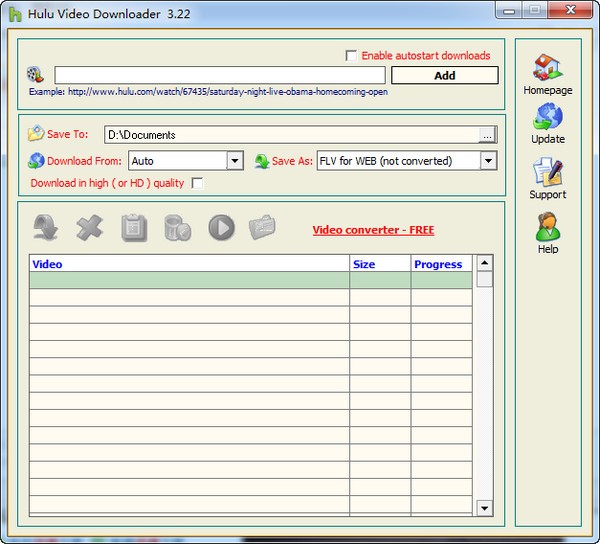This screenshot has width=600, height=544.
Task: Close the Hulu Video Downloader window
Action: (x=570, y=10)
